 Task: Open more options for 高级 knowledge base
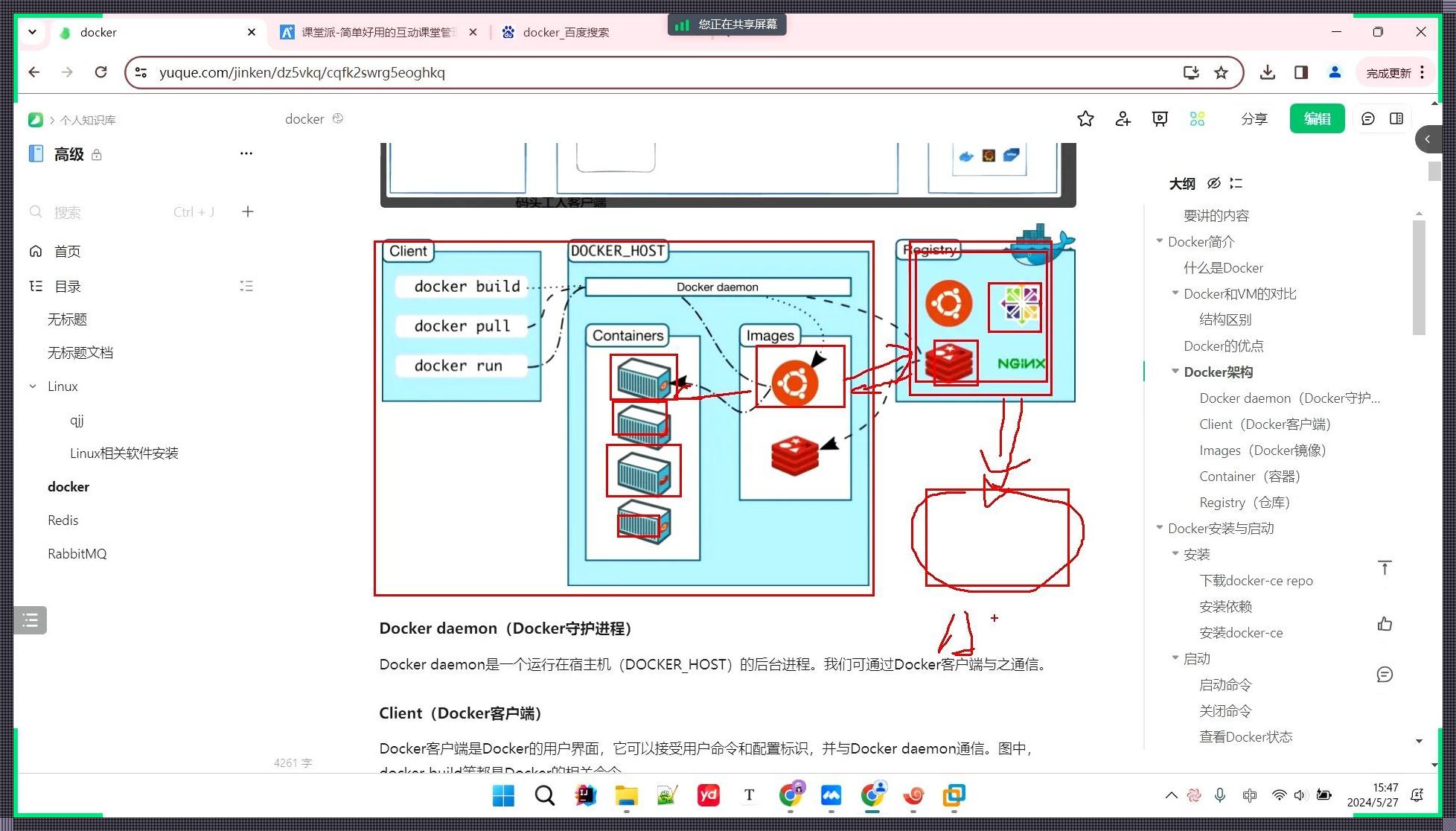pyautogui.click(x=246, y=153)
